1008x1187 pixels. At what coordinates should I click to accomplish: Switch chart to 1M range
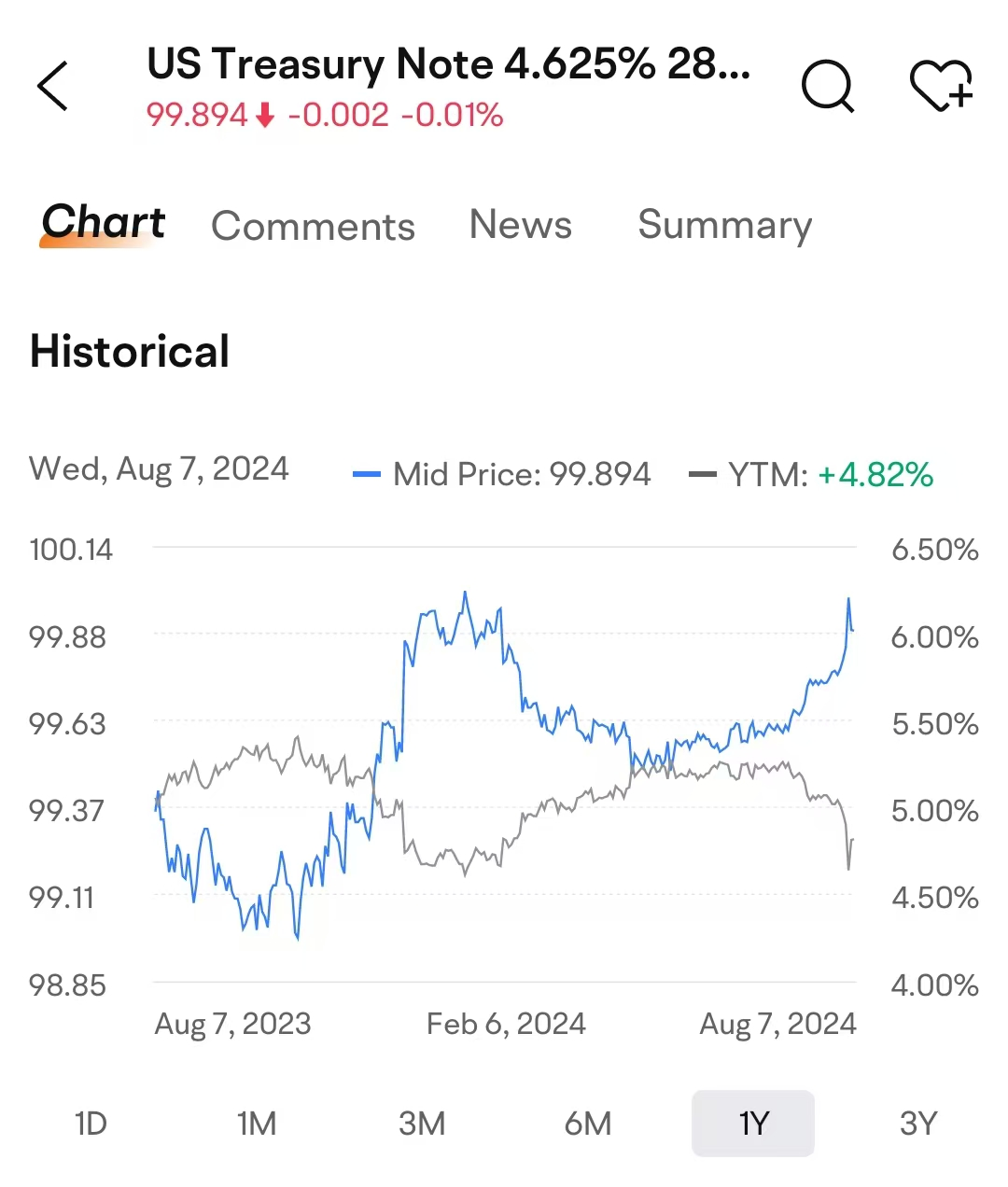tap(257, 1124)
